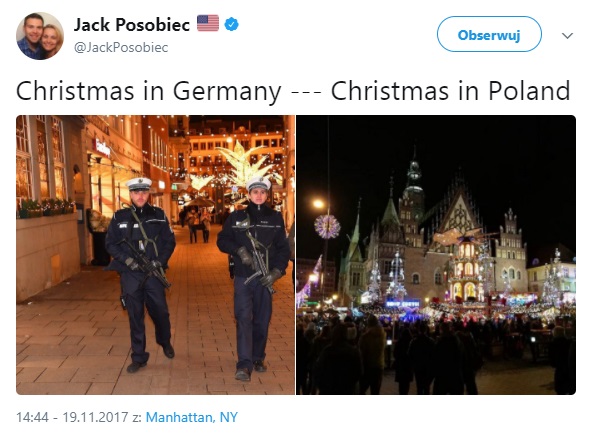Image resolution: width=613 pixels, height=438 pixels.
Task: Click the "Christmas in Germany" tweet text
Action: coord(149,92)
